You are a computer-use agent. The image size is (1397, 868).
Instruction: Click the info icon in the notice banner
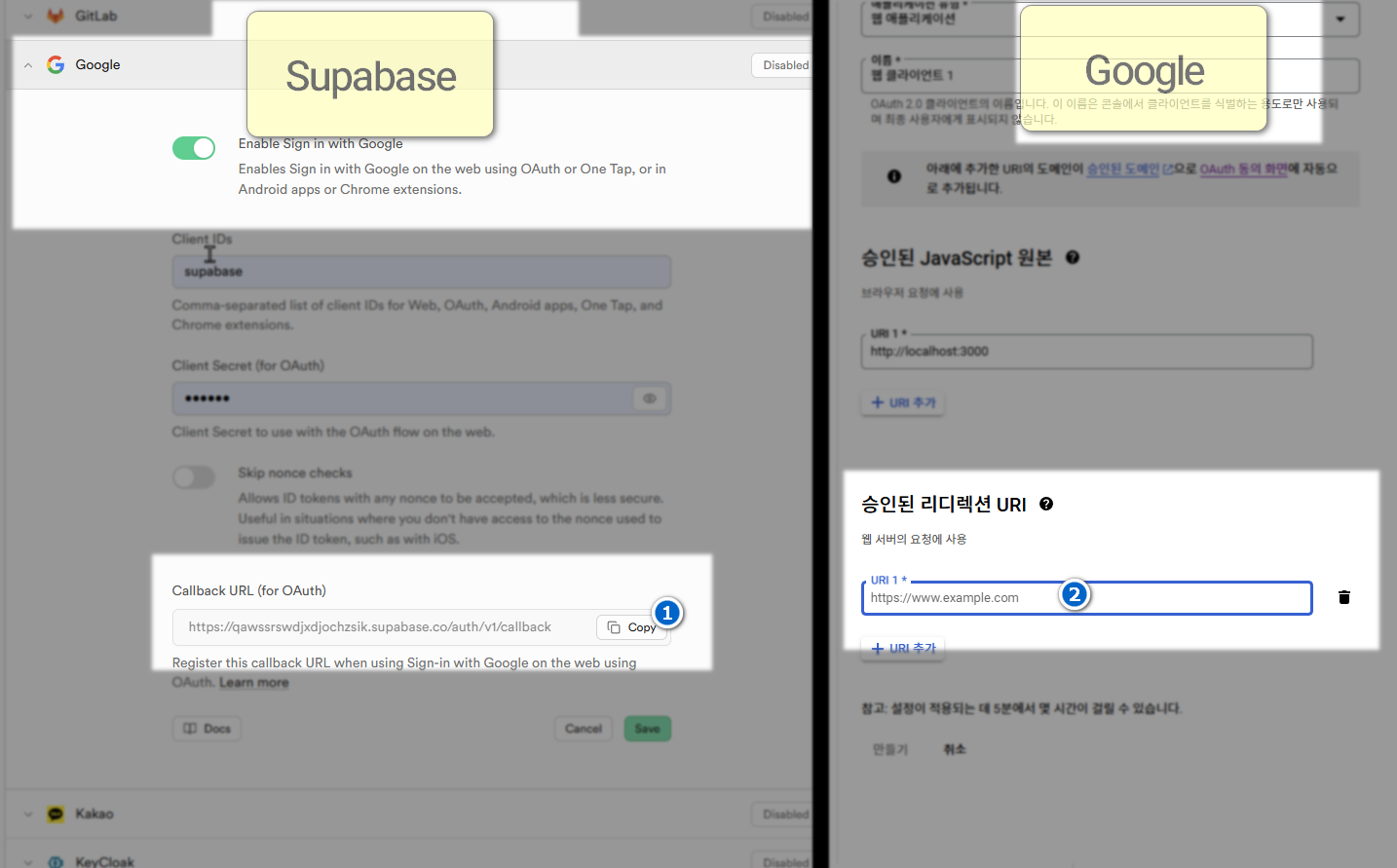pyautogui.click(x=893, y=176)
